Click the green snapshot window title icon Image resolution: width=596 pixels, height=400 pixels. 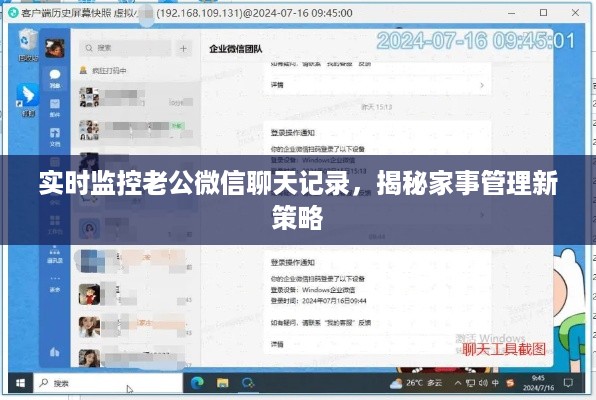[x=13, y=13]
